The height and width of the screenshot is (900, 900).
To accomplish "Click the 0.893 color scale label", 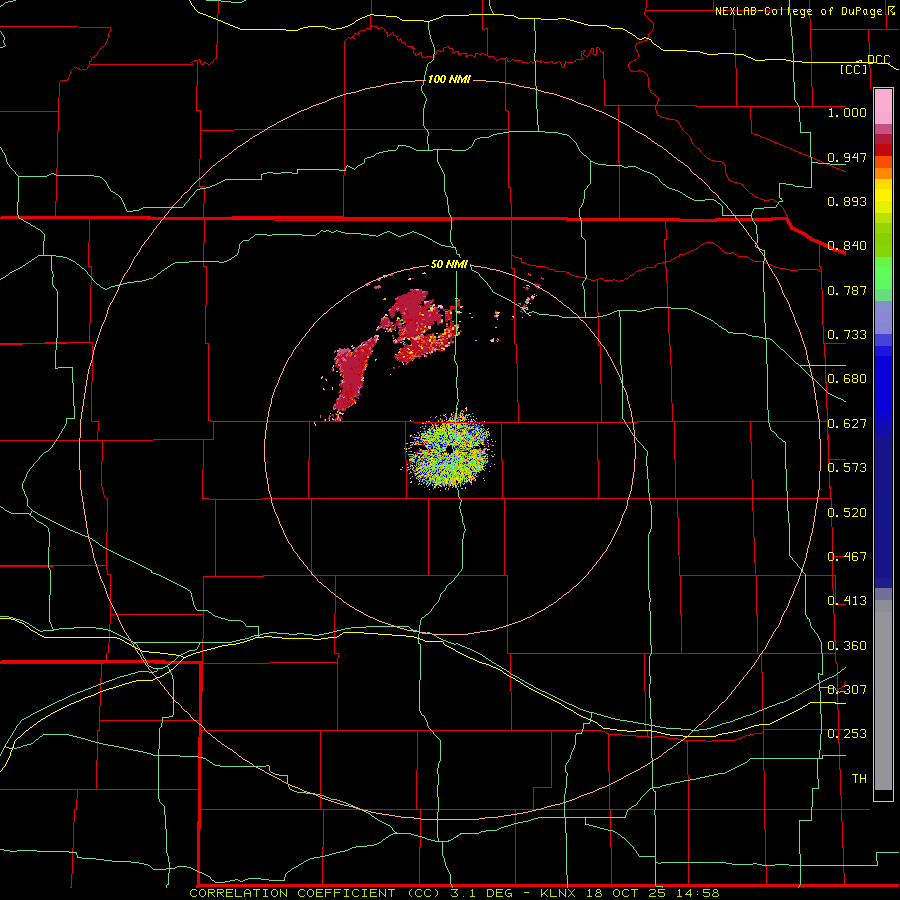I will [x=847, y=201].
